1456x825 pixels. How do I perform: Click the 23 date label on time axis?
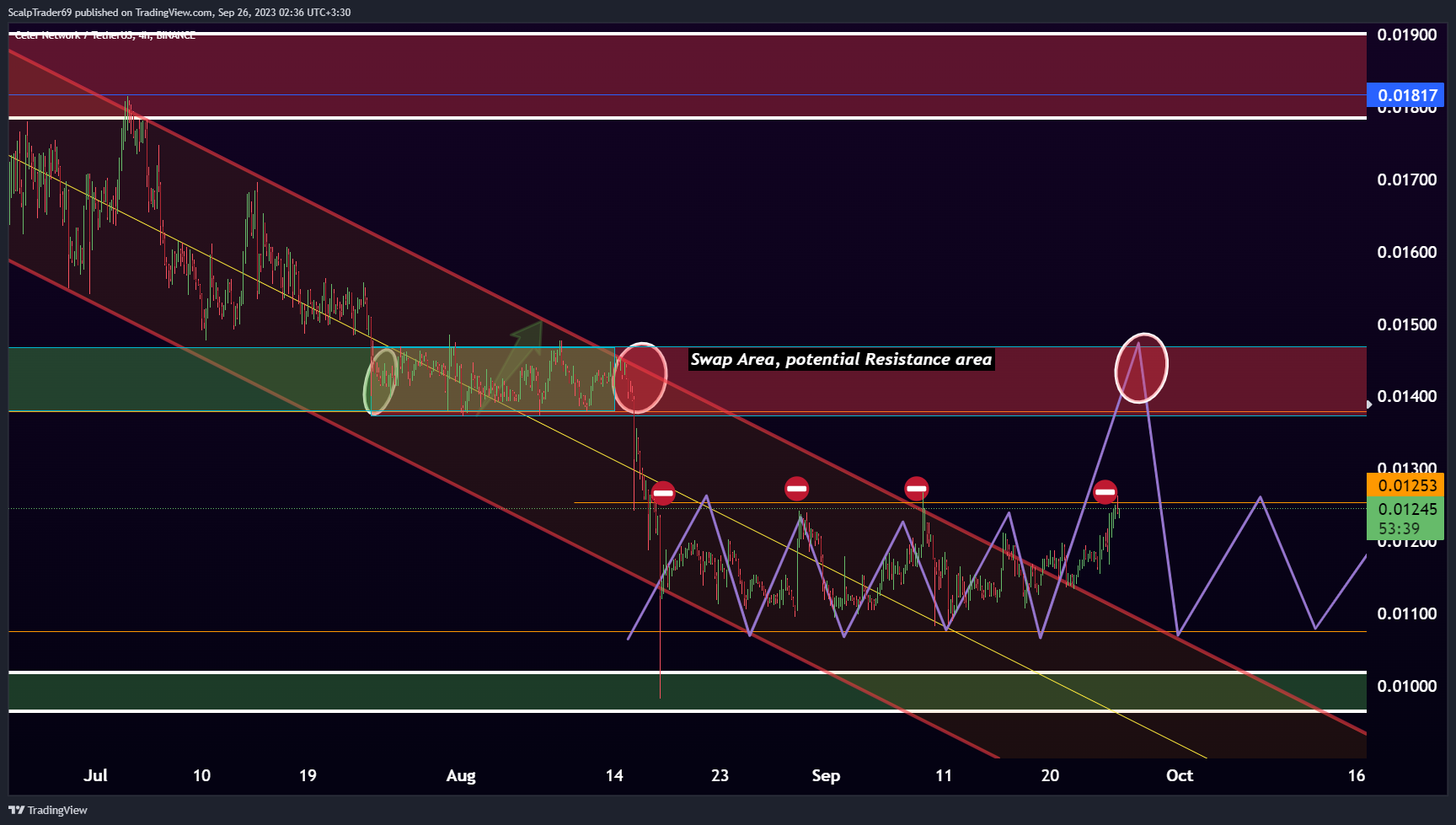tap(720, 775)
